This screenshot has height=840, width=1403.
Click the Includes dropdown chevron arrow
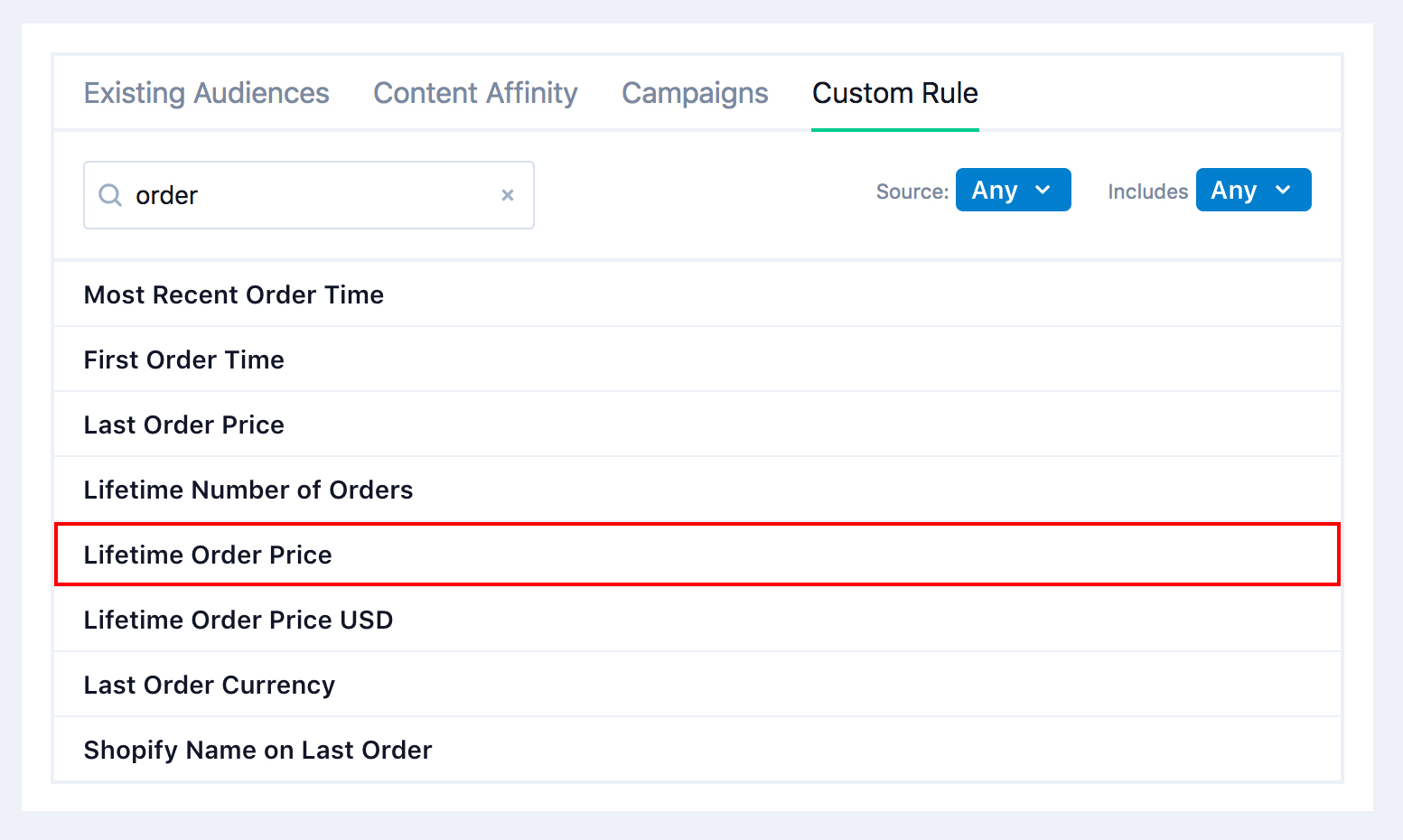1283,190
